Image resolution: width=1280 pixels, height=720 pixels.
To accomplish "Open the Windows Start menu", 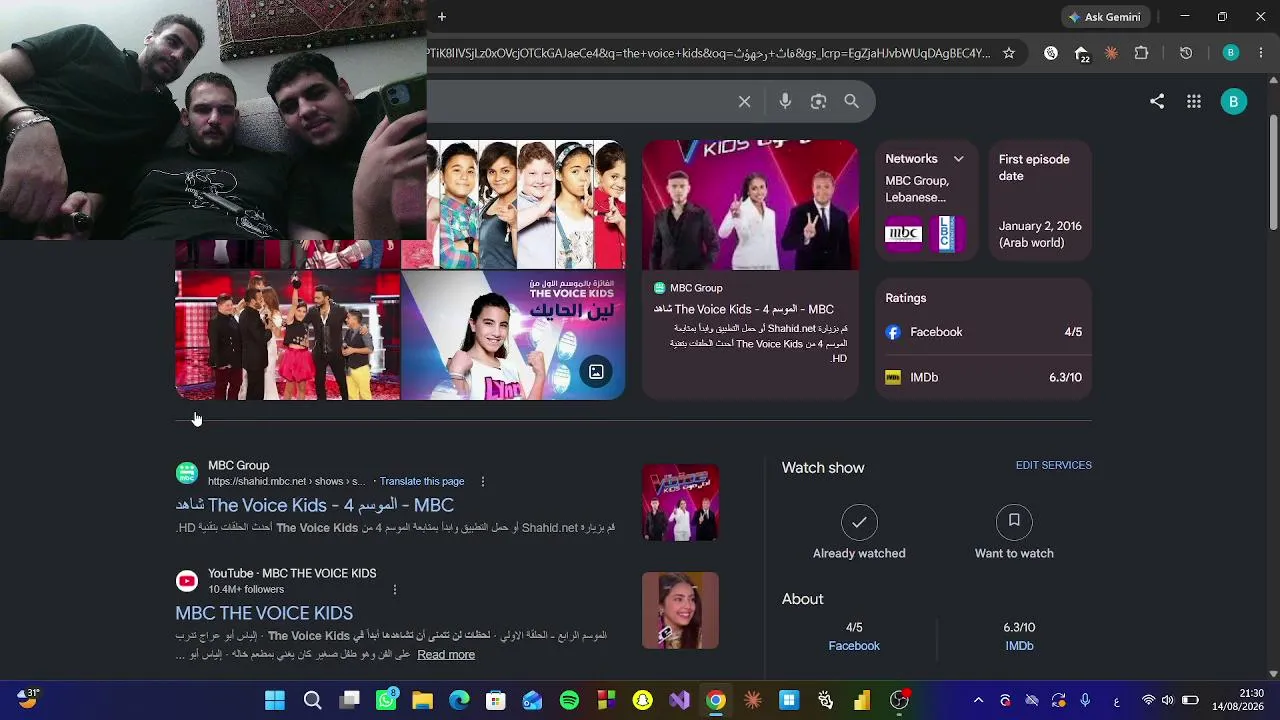I will pyautogui.click(x=275, y=700).
